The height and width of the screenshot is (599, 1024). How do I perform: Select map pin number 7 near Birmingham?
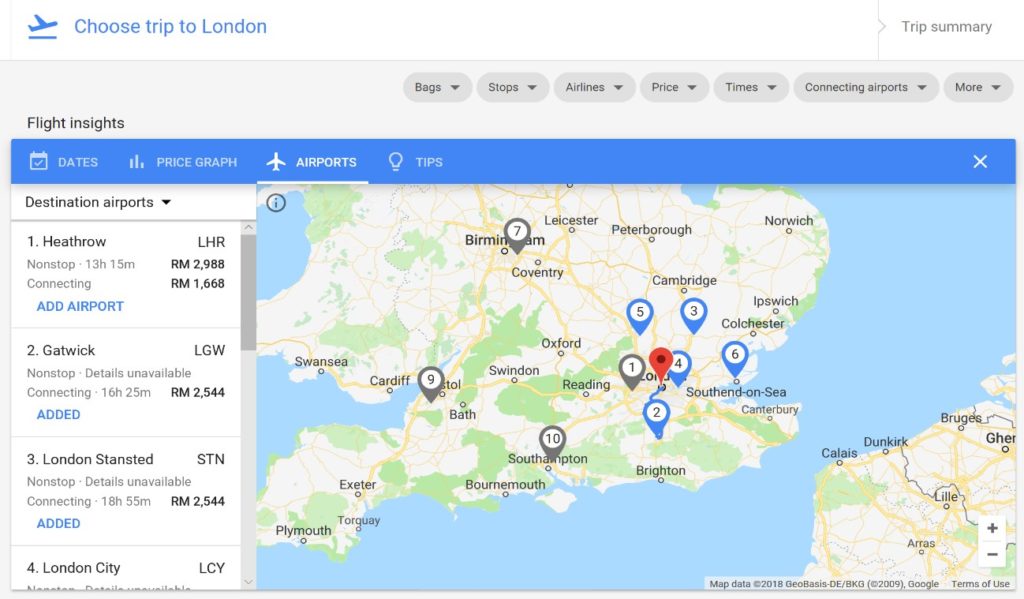517,235
